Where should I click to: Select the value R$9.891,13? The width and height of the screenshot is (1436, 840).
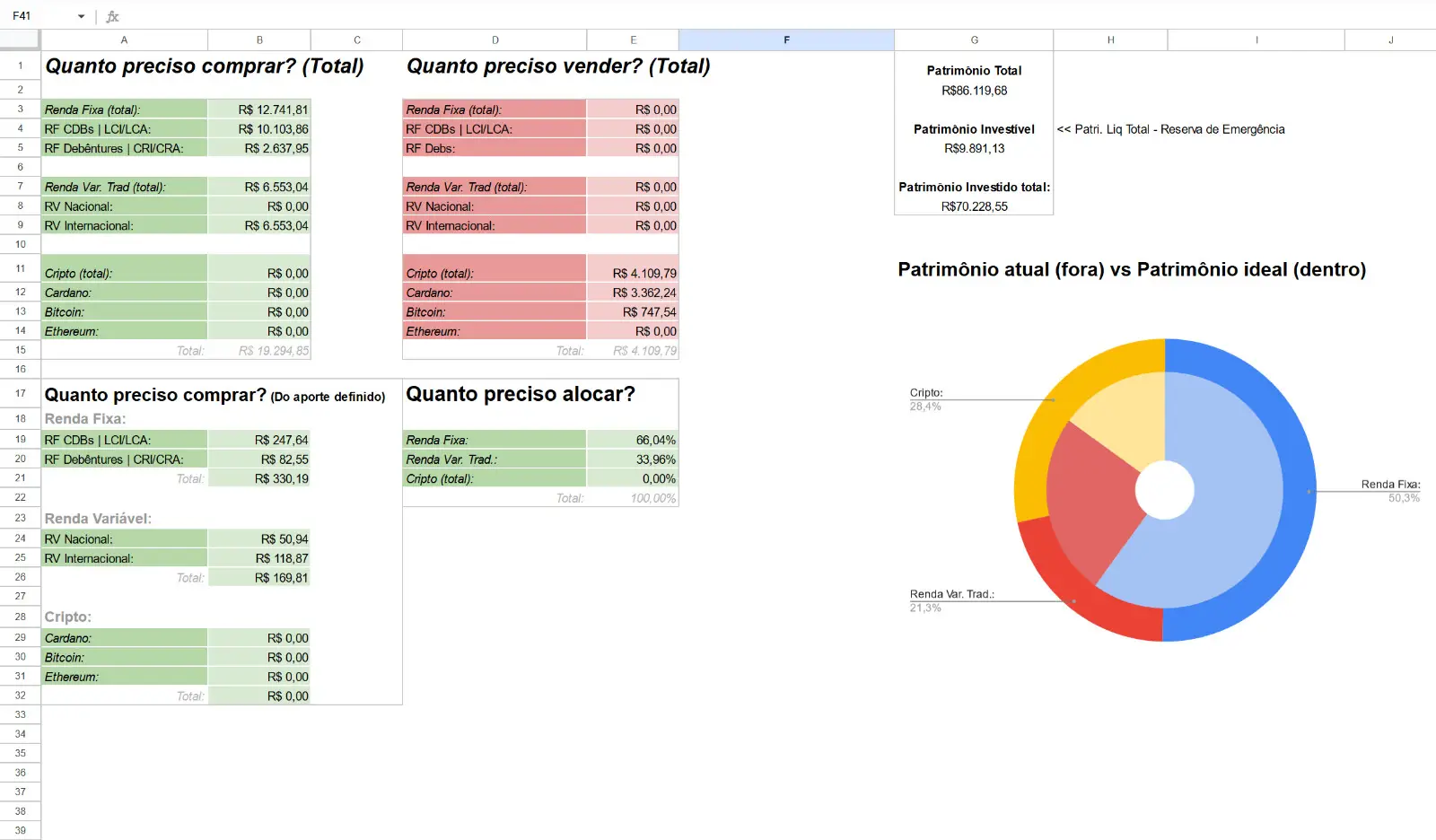coord(974,149)
